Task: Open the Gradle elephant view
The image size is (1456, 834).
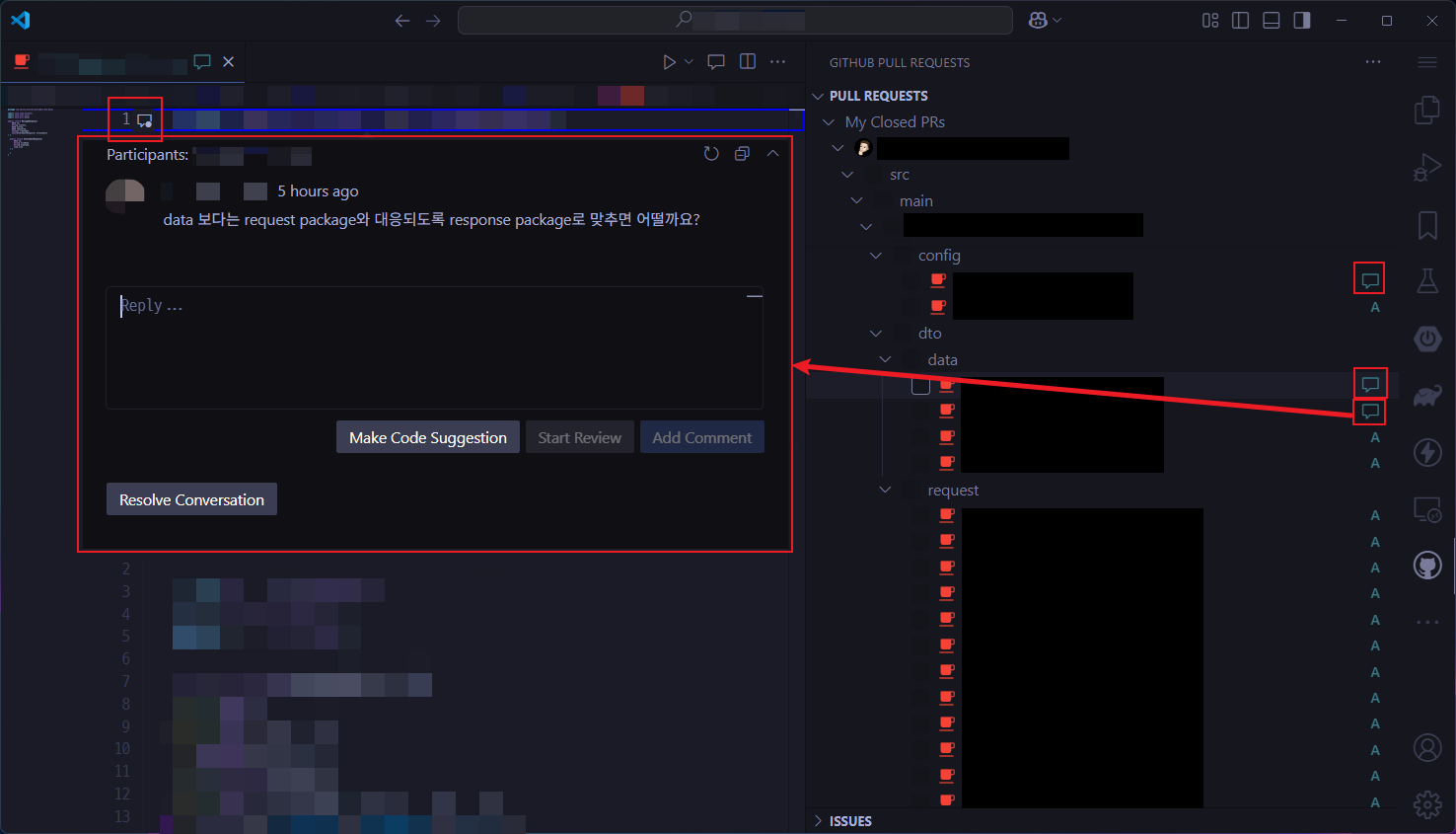Action: 1427,397
